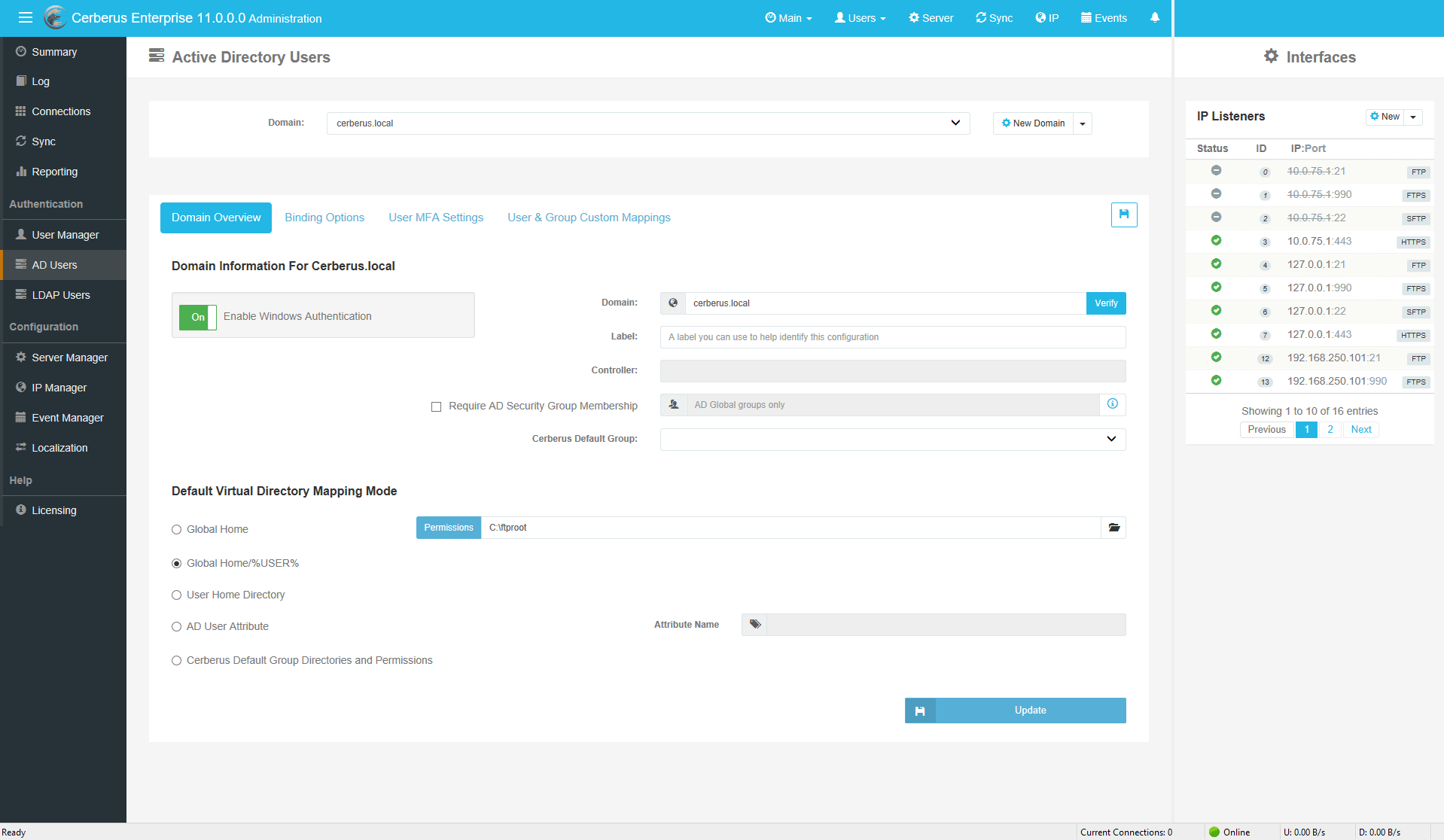Click the C:\ftproot path field
This screenshot has width=1444, height=840.
point(791,528)
